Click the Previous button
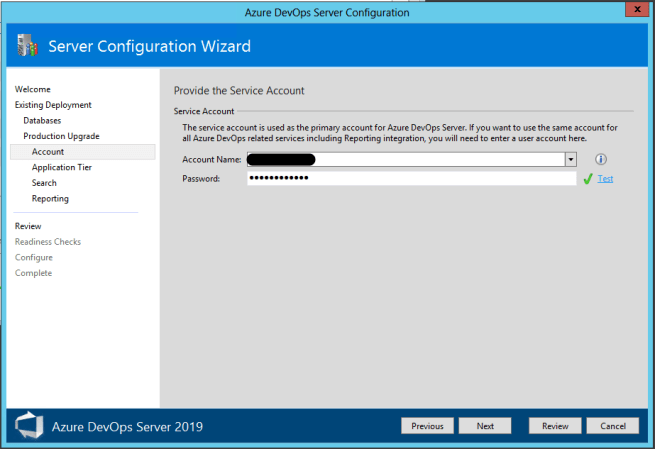655x449 pixels. (427, 426)
